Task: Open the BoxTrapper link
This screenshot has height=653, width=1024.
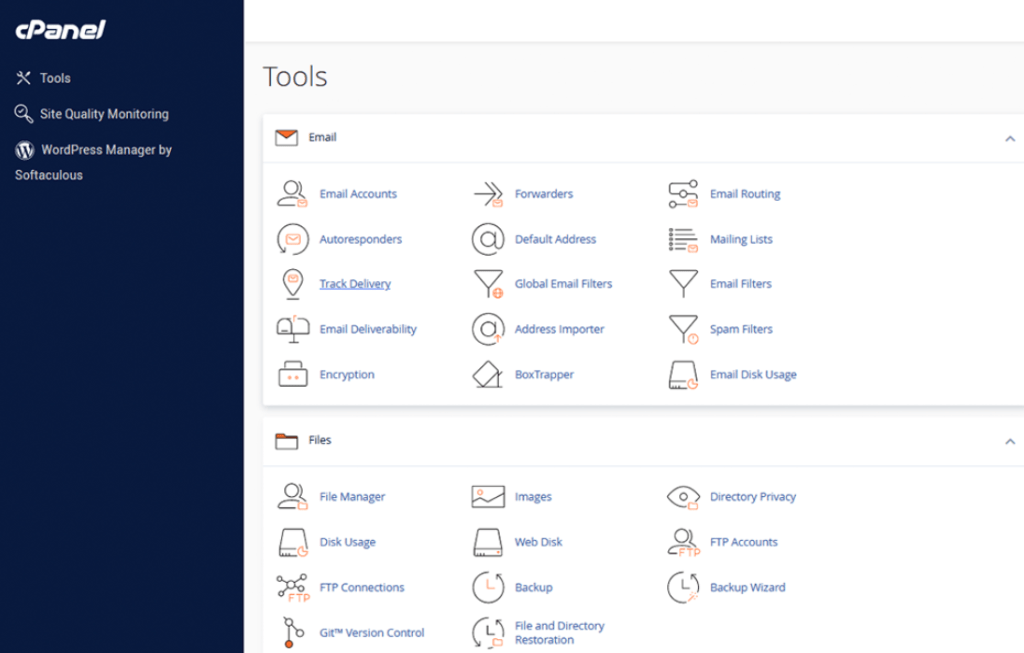Action: coord(544,374)
